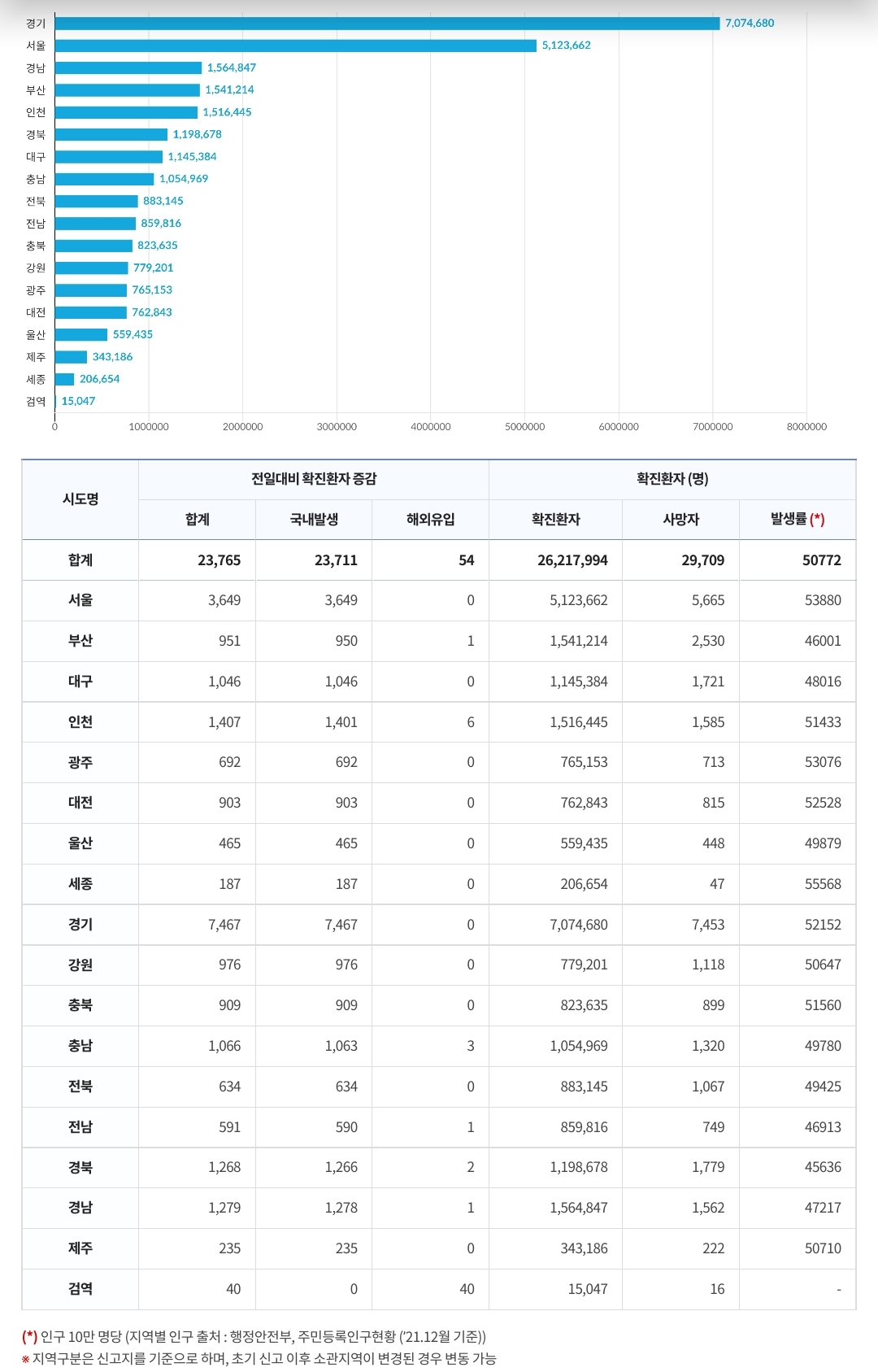Select 세종 incidence rate 55568
878x1372 pixels.
823,884
